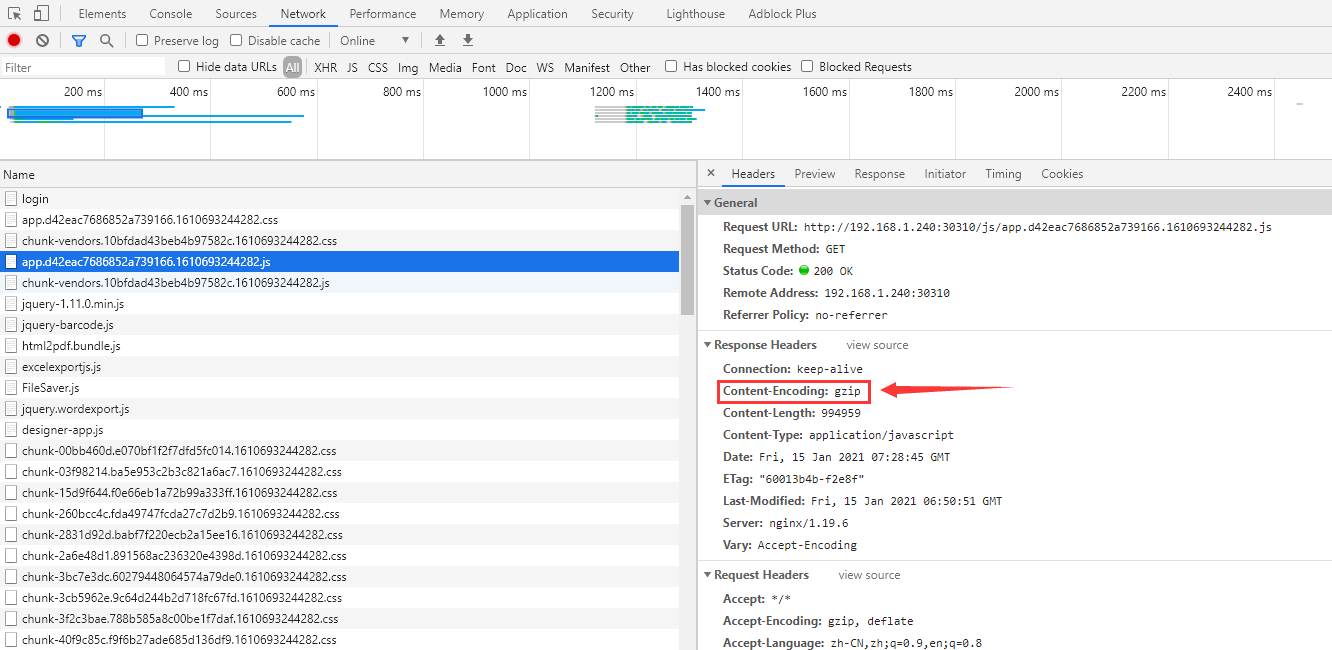
Task: Click the import HAR upload arrow icon
Action: [x=439, y=40]
